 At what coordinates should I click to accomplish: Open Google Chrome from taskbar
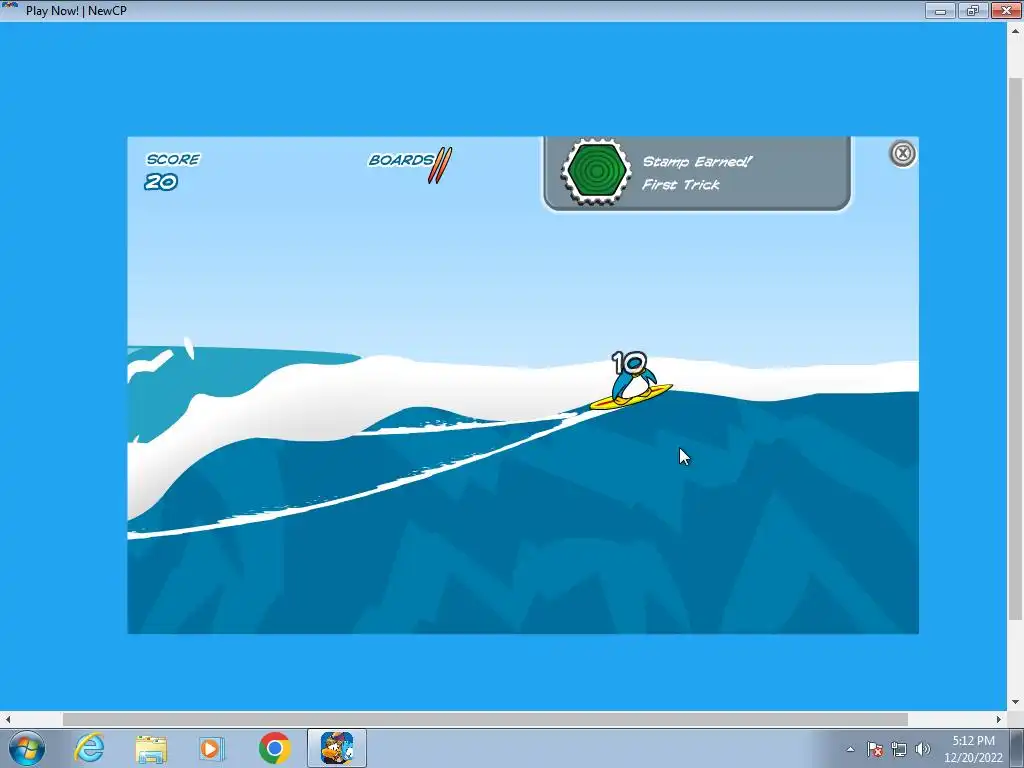[x=274, y=748]
